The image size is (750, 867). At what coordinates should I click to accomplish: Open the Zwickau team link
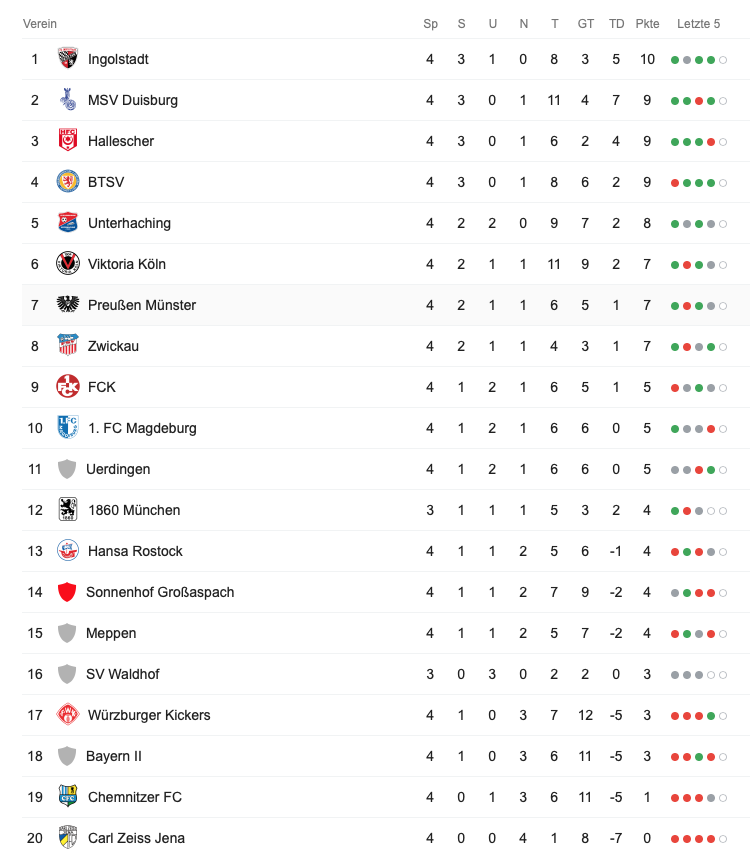(x=113, y=346)
